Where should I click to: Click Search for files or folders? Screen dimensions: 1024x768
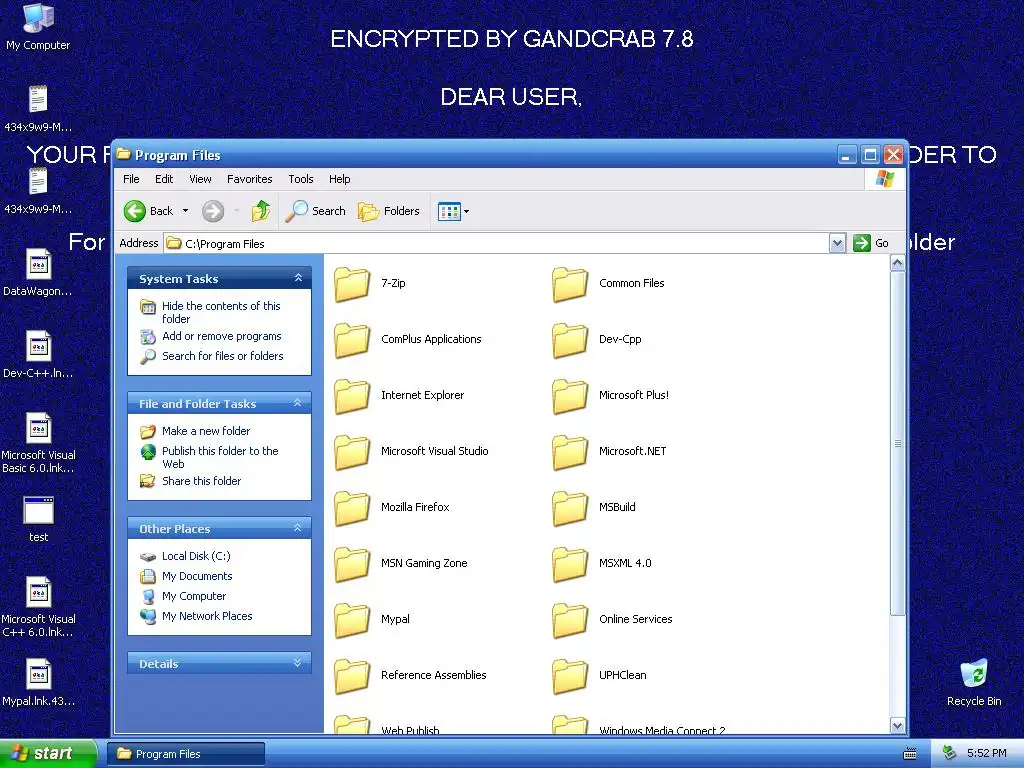click(223, 356)
